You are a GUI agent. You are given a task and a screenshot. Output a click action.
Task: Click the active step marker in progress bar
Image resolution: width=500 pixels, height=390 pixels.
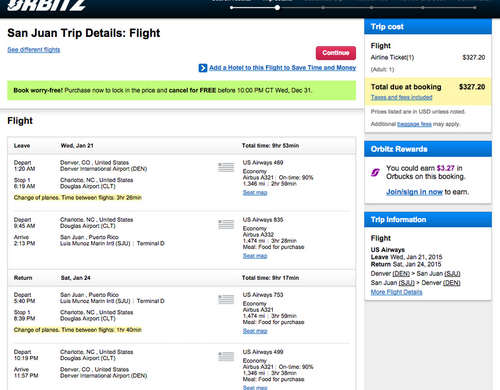click(x=277, y=8)
